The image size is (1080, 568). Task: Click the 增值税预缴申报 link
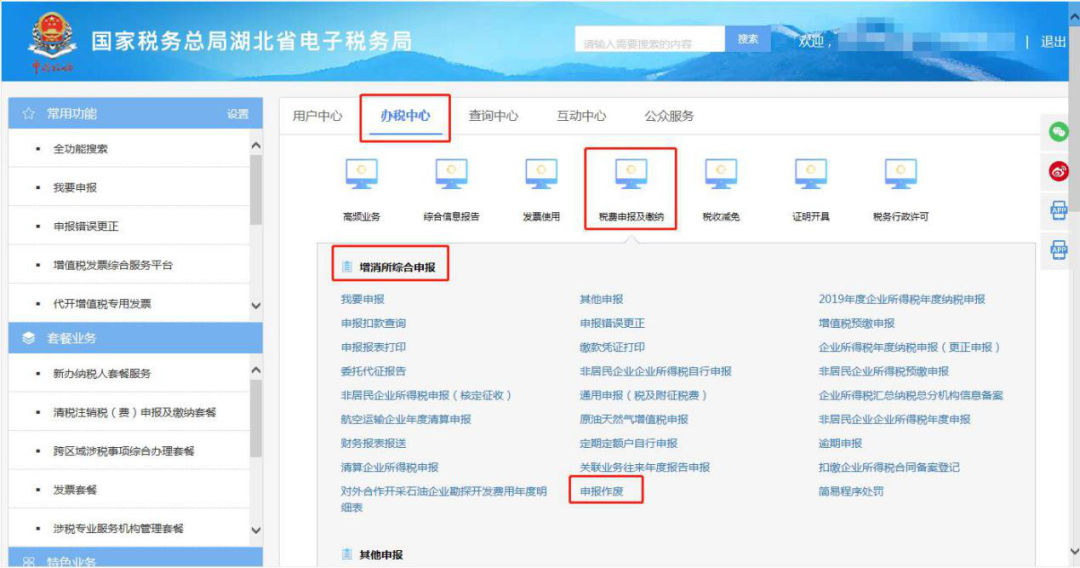coord(856,323)
